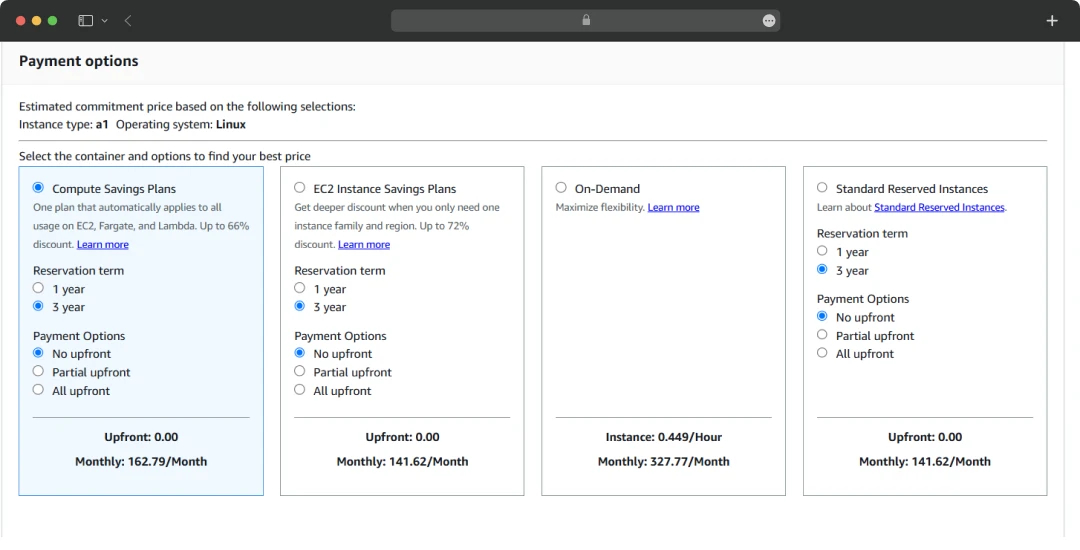
Task: Pick All upfront under EC2 Instance Savings Plans
Action: 300,390
